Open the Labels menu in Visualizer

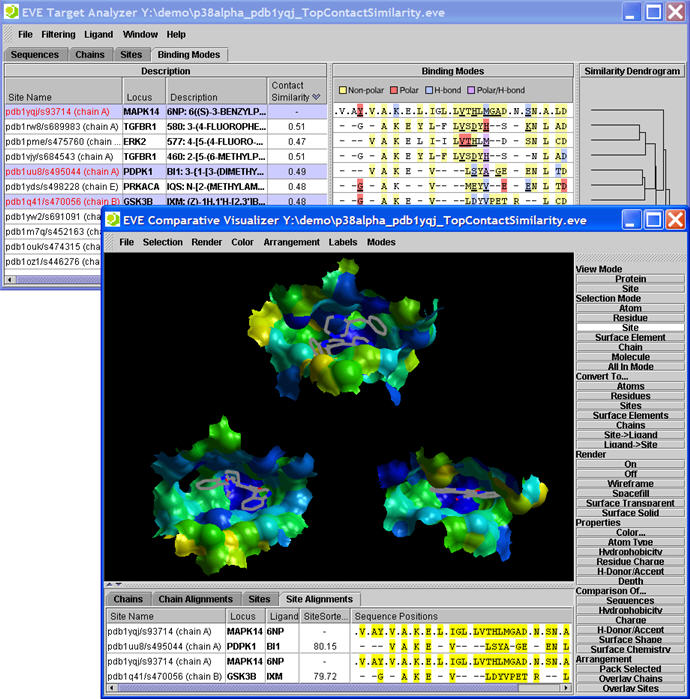pyautogui.click(x=343, y=242)
